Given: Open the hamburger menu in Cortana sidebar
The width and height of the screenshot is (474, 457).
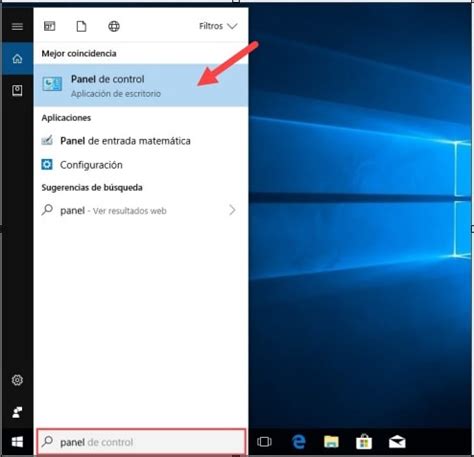Looking at the screenshot, I should tap(17, 26).
